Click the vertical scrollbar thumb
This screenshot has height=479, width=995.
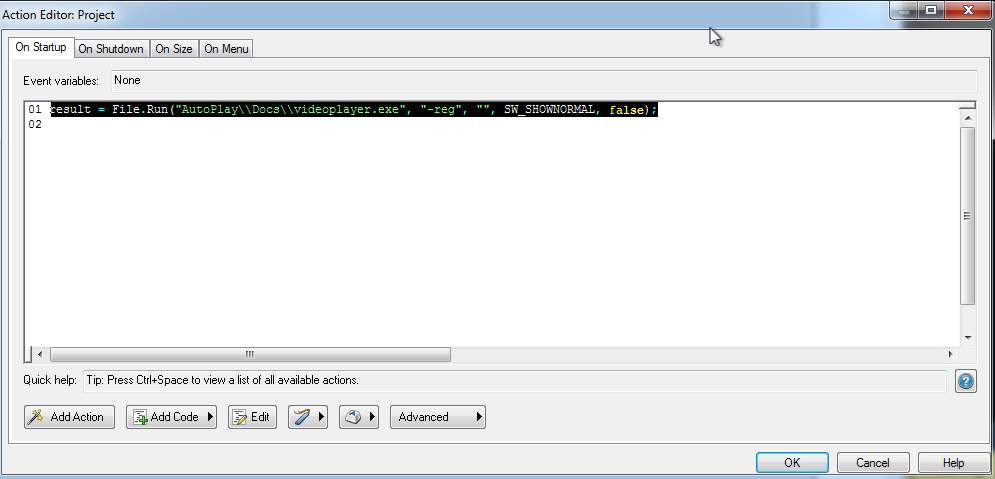tap(967, 215)
